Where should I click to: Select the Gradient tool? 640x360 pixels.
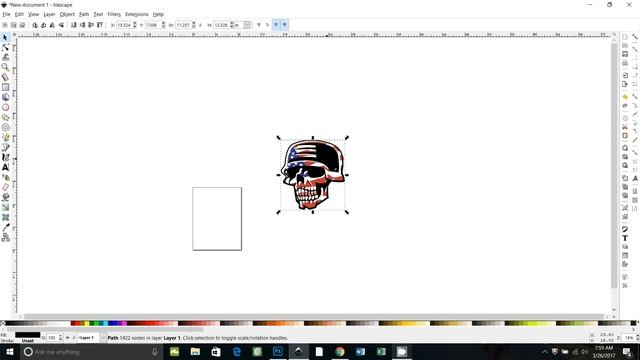point(5,207)
